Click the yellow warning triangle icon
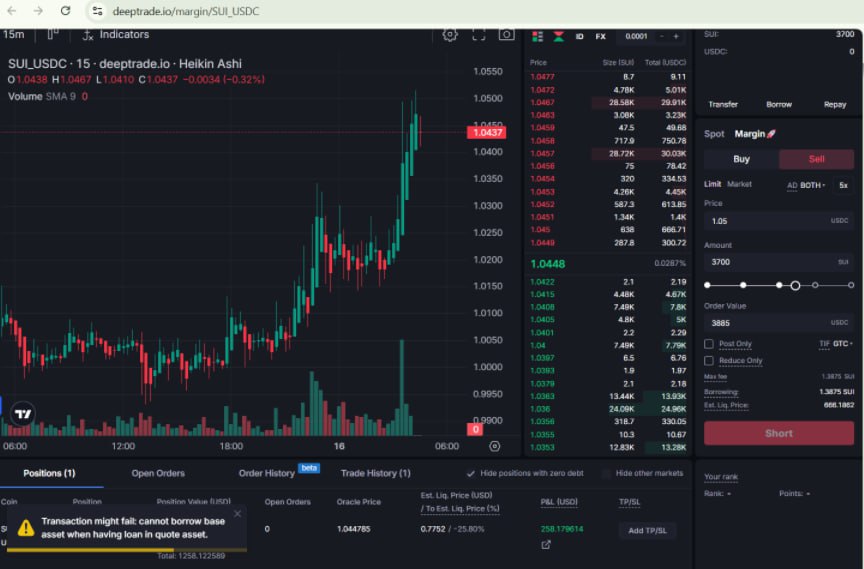The width and height of the screenshot is (864, 569). pos(25,528)
